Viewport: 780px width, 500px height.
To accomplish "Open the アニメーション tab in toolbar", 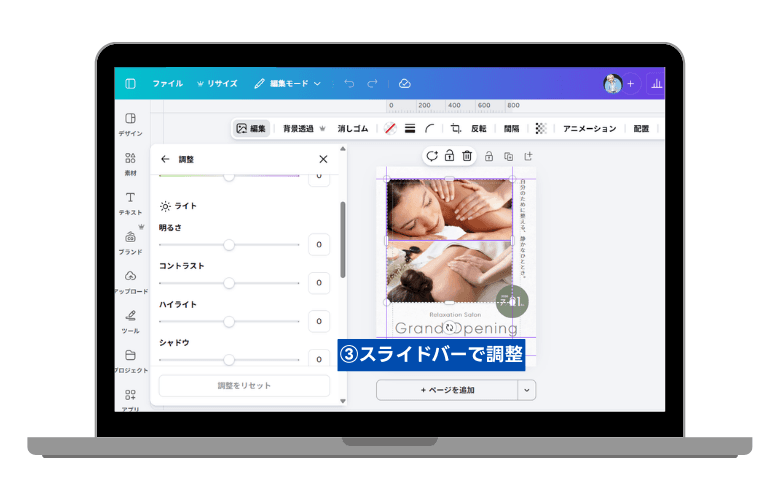I will click(589, 128).
